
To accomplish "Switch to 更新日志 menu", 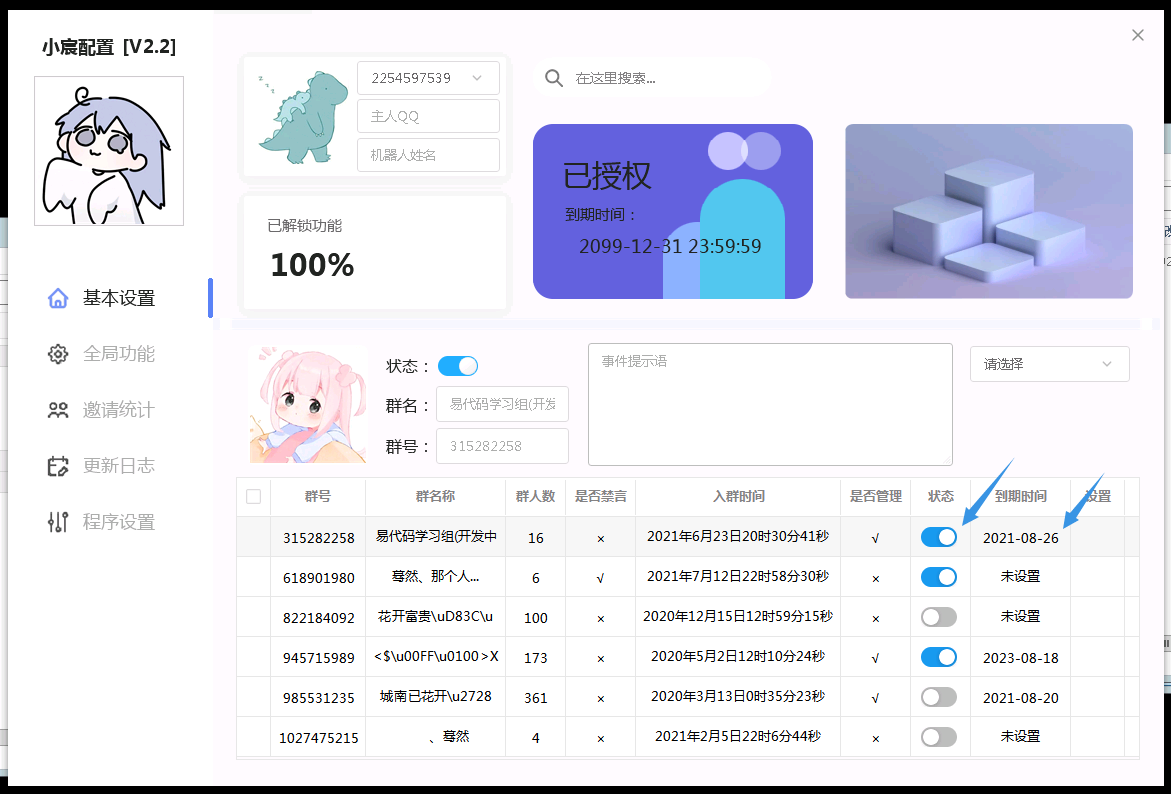I will point(119,466).
